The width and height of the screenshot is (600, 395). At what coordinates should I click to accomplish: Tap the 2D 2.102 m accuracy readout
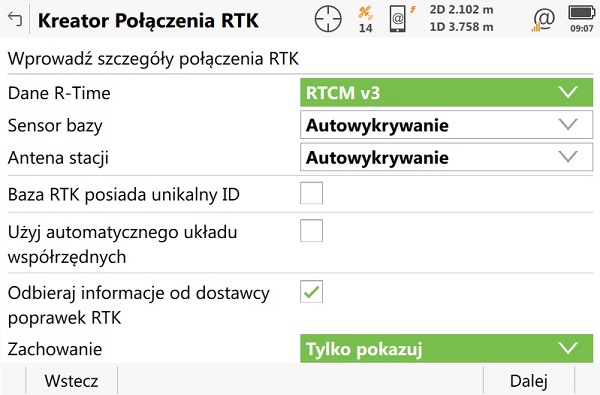461,10
